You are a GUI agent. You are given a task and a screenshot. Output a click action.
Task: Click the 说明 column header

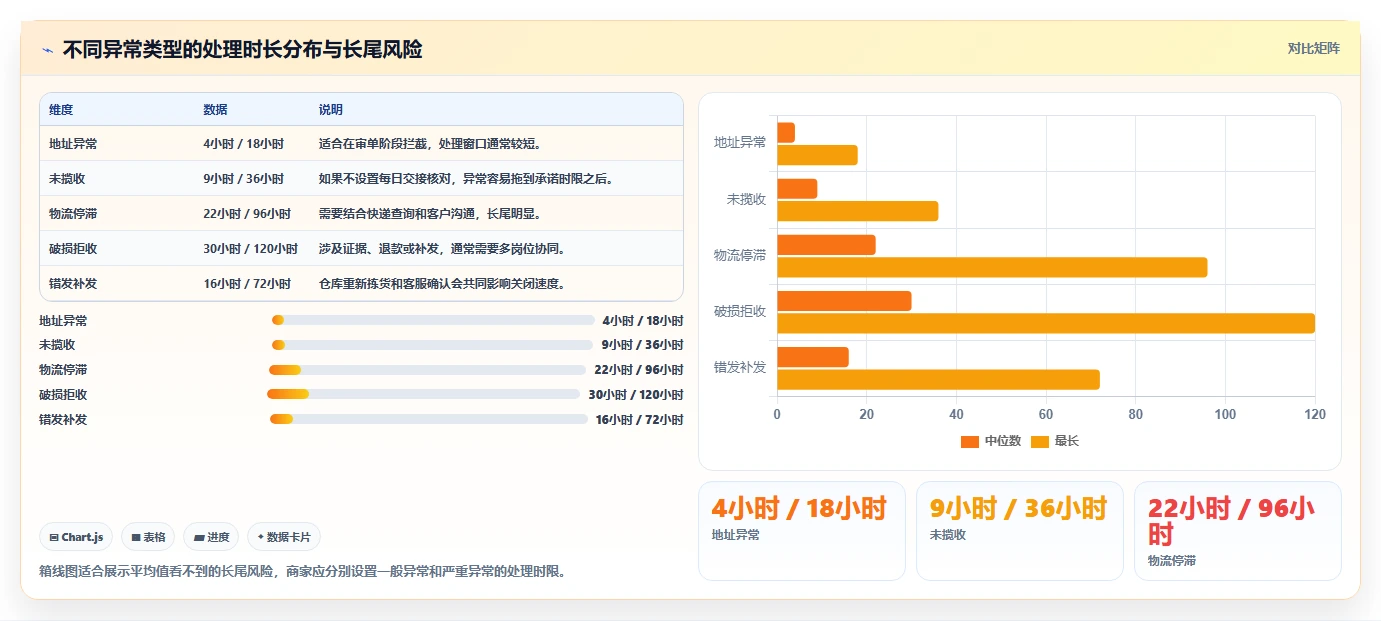[x=331, y=110]
